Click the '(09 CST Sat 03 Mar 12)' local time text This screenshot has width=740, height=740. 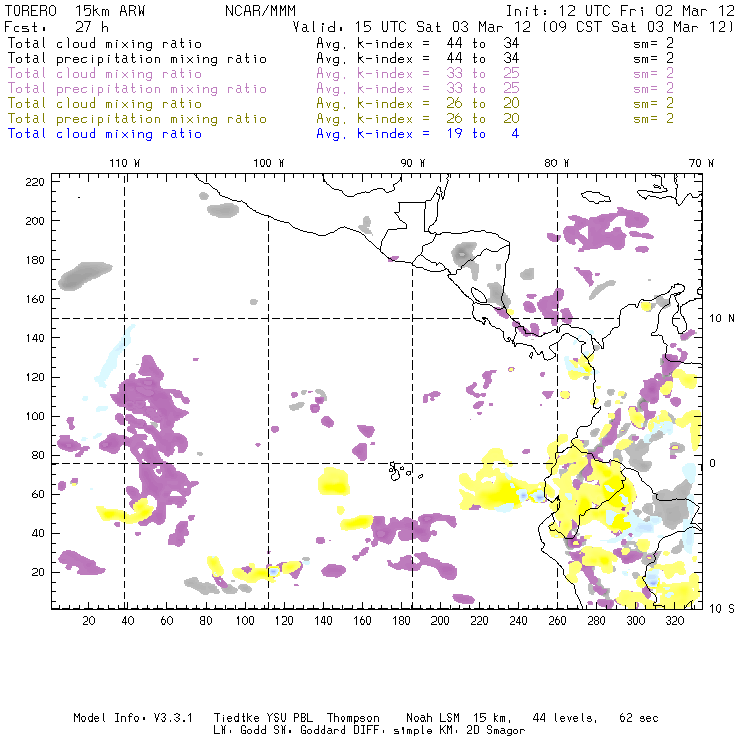click(x=637, y=27)
